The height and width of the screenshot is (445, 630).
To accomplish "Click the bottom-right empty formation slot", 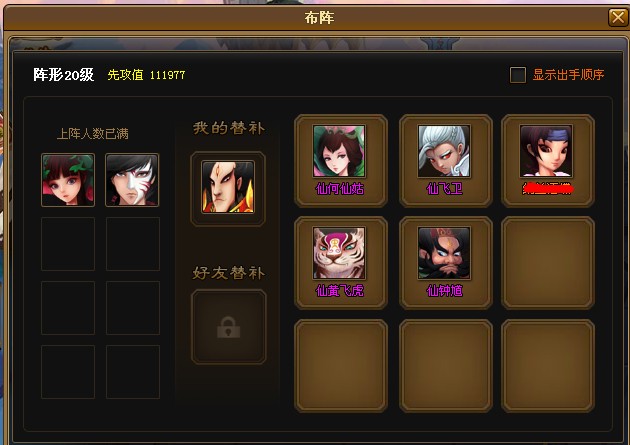I will [548, 366].
